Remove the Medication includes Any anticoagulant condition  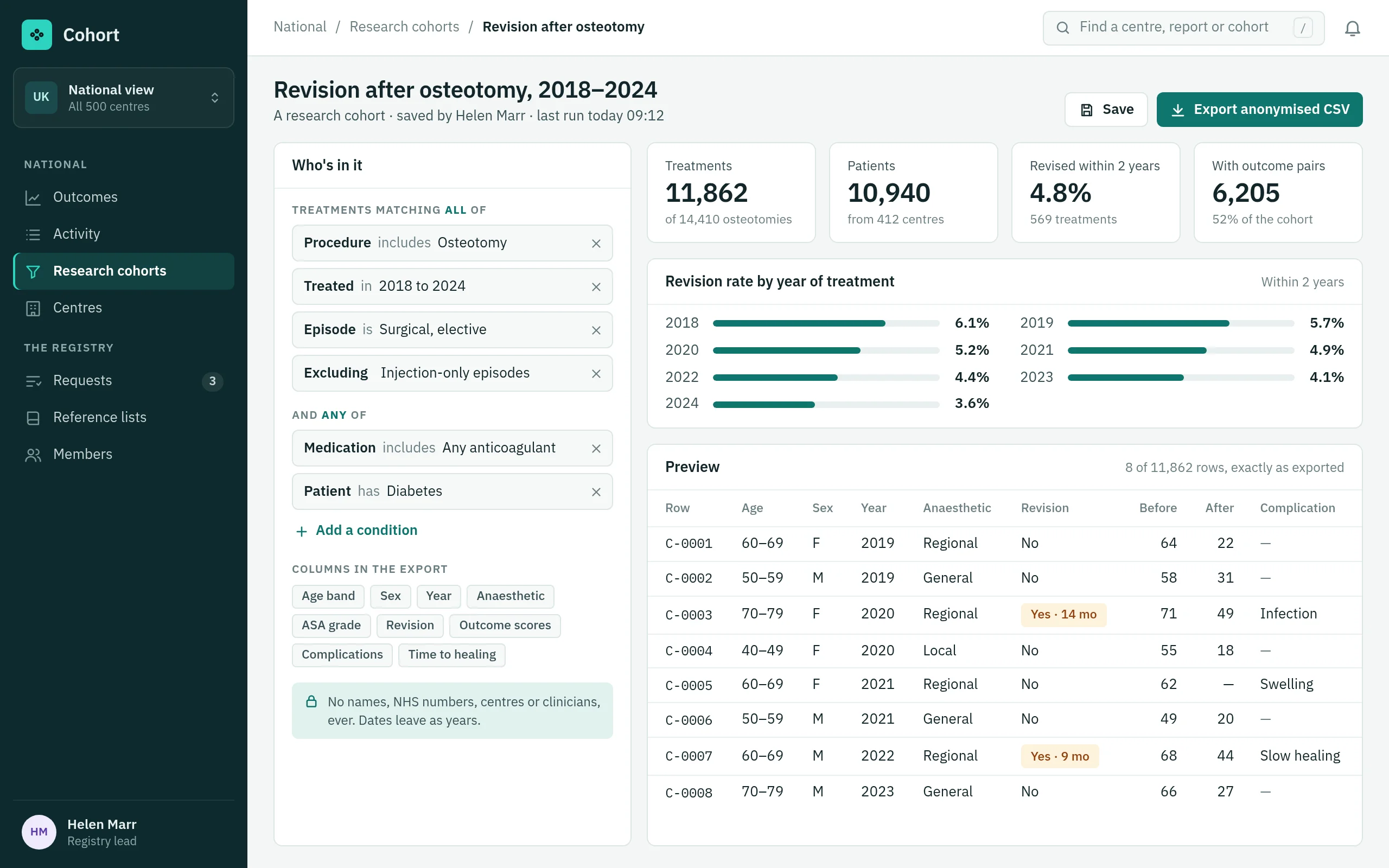(x=596, y=448)
